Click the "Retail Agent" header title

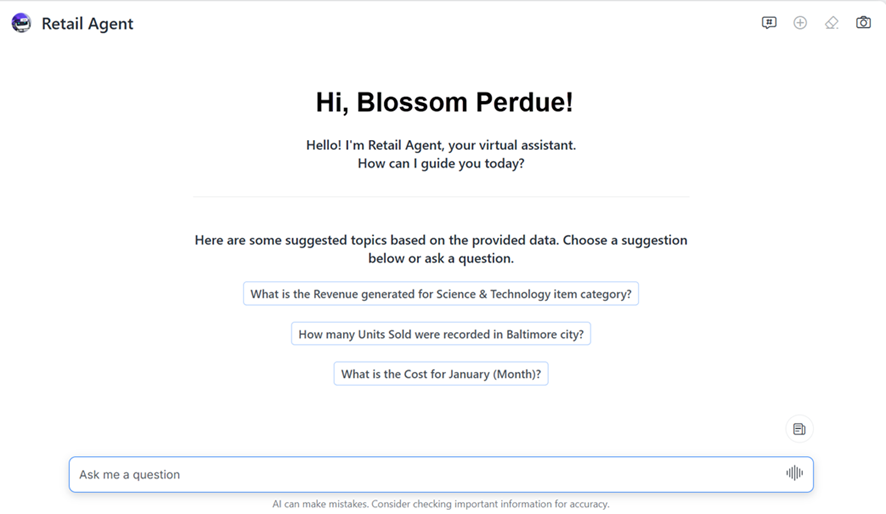[x=87, y=24]
